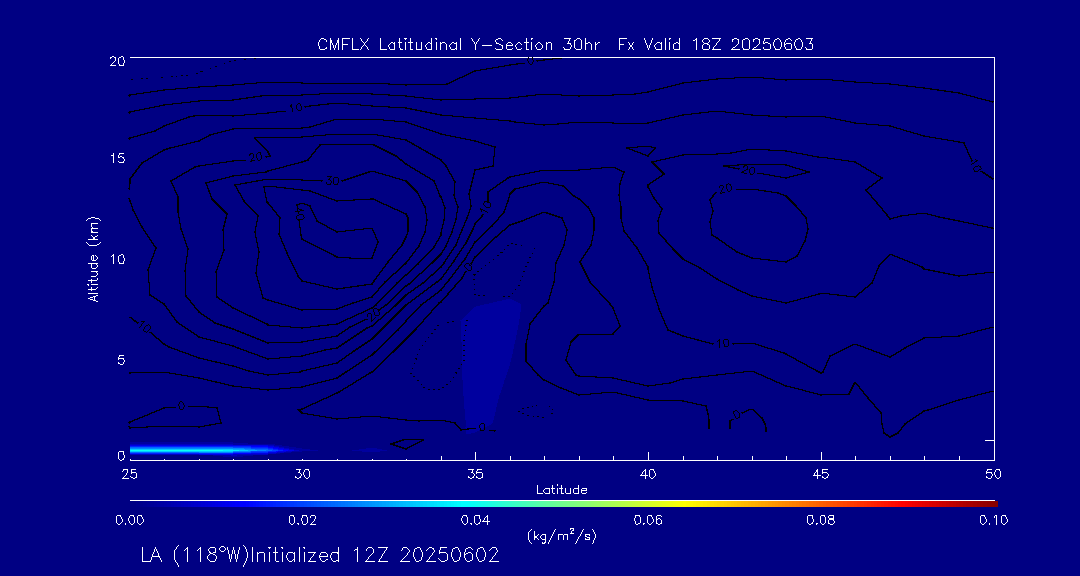Image resolution: width=1080 pixels, height=576 pixels.
Task: Click the "30" contour line label
Action: (333, 181)
